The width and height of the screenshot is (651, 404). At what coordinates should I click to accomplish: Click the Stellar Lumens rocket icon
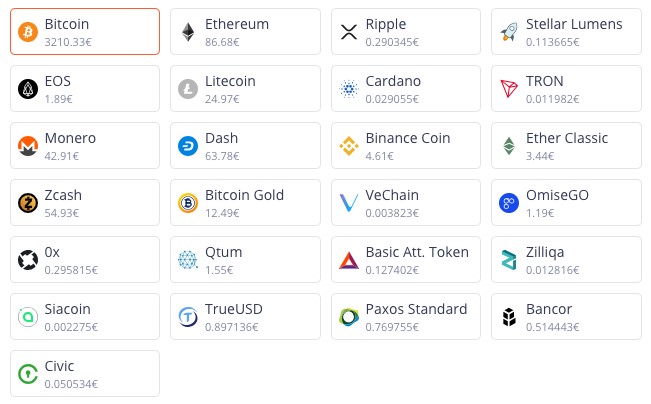tap(509, 32)
